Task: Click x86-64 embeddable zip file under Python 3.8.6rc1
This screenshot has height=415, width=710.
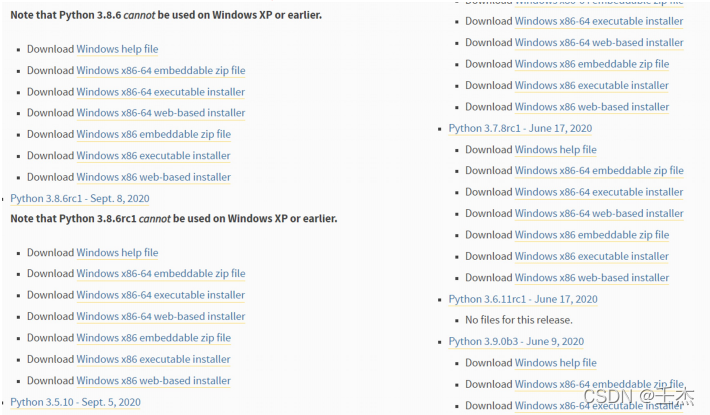Action: tap(160, 274)
